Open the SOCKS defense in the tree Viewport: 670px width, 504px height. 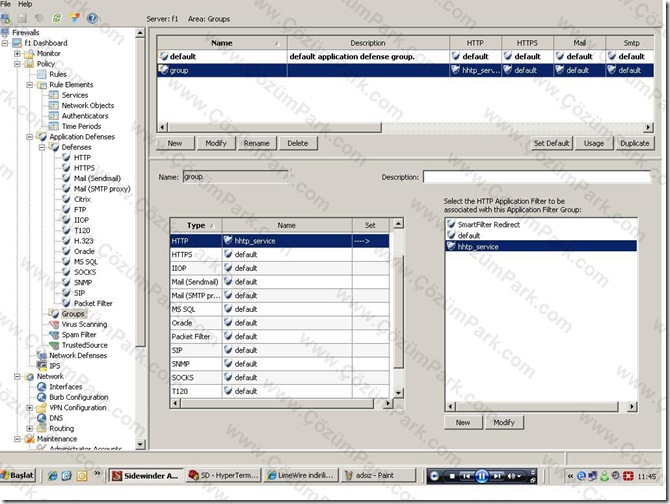click(x=85, y=272)
